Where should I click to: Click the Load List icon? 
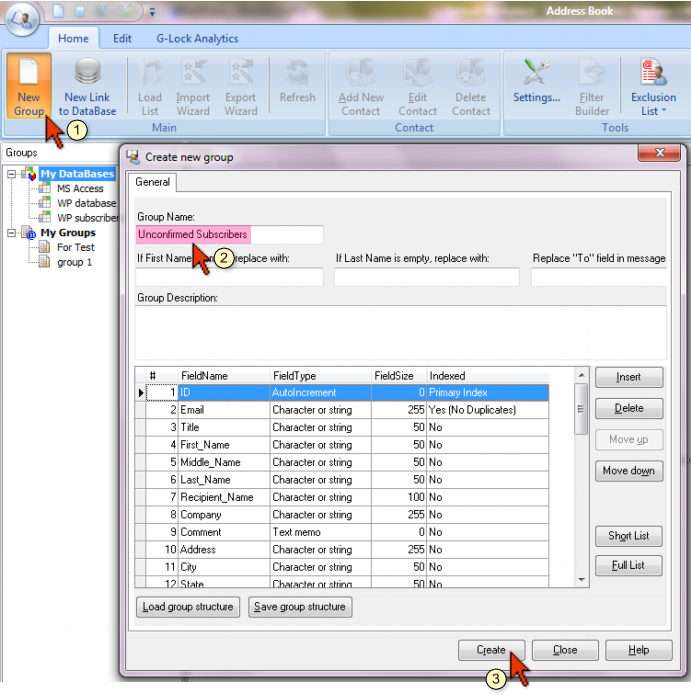coord(150,87)
